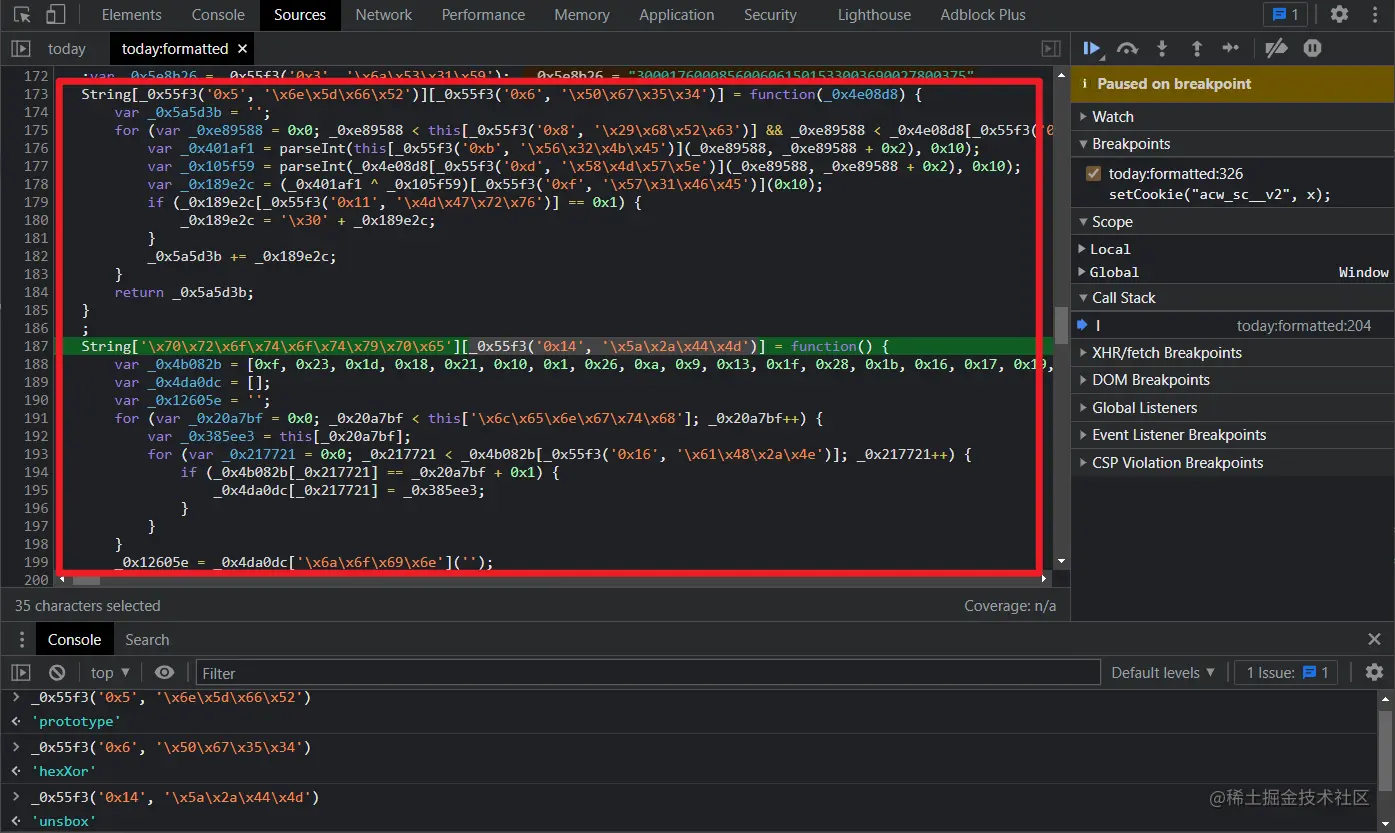Click the Step button in debugger toolbar
This screenshot has height=833, width=1395.
click(x=1231, y=48)
